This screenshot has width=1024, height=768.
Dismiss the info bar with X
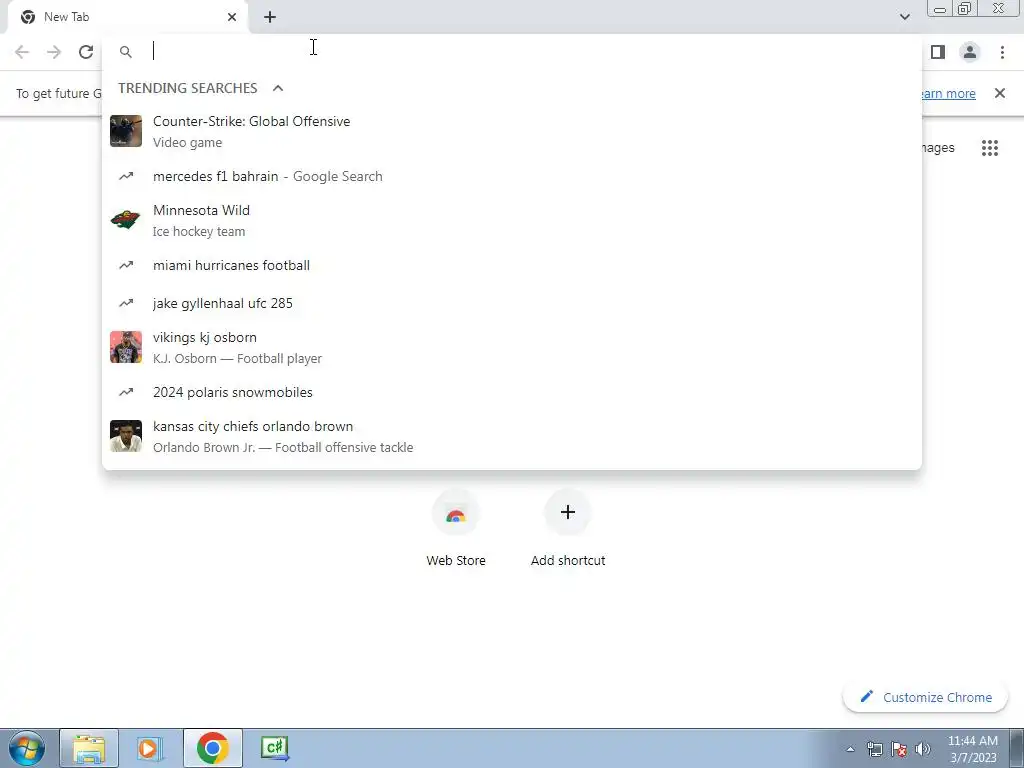(1000, 93)
